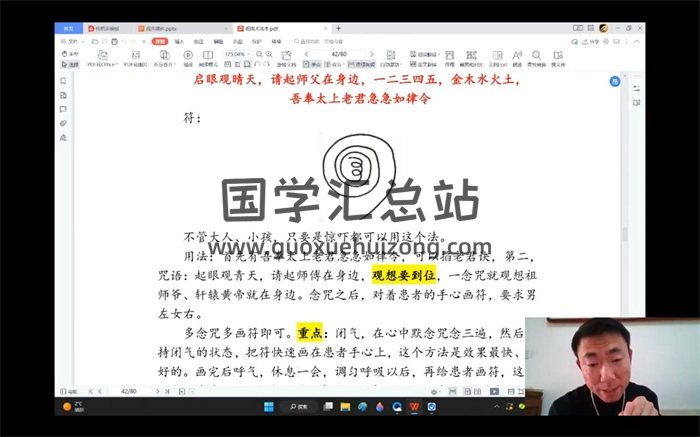Image resolution: width=700 pixels, height=437 pixels.
Task: Open the WPS app from taskbar
Action: coord(414,407)
